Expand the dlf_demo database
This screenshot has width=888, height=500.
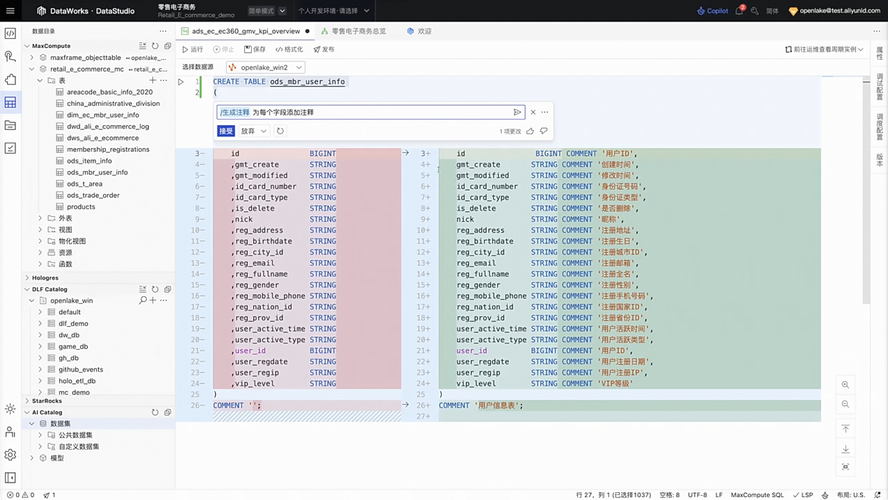(40, 323)
